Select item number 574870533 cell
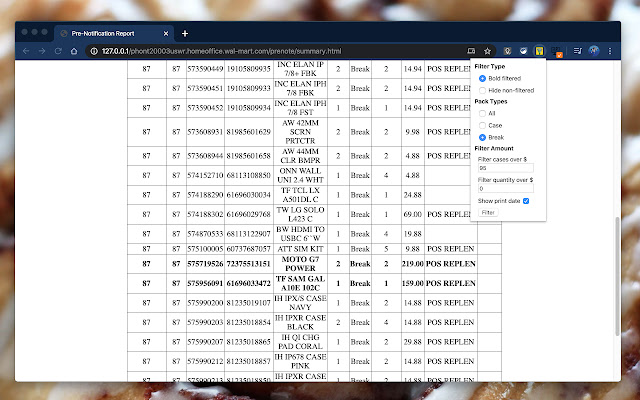Viewport: 640px width, 400px height. [x=205, y=234]
